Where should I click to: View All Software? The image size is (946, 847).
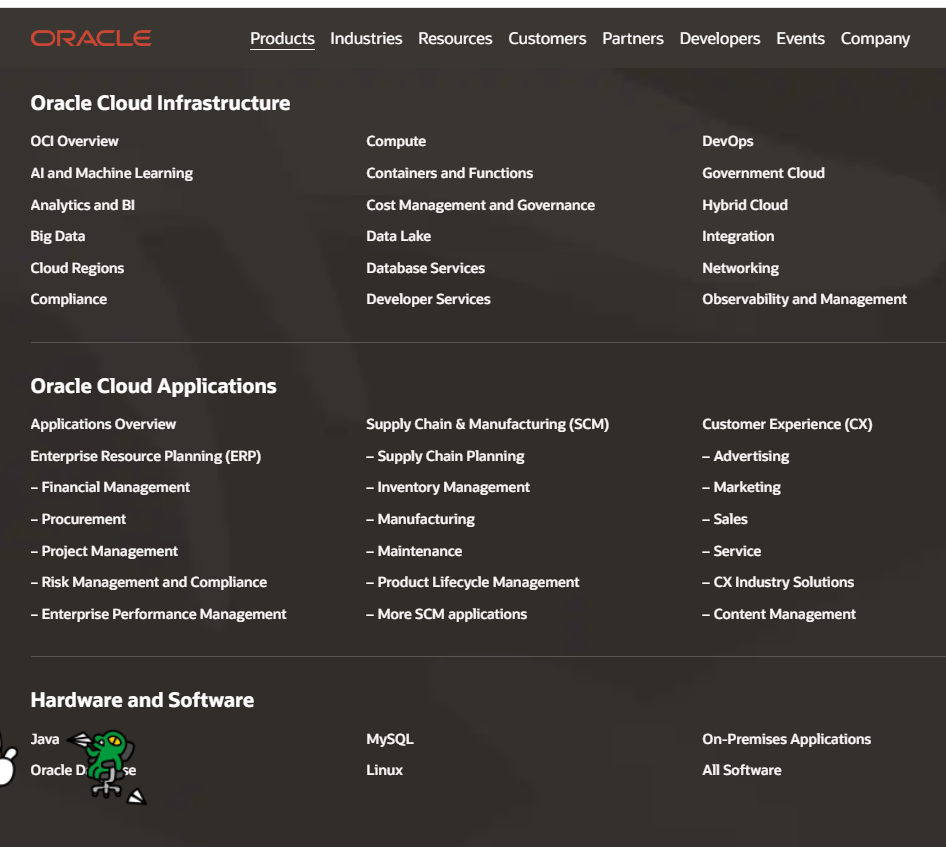pos(741,770)
